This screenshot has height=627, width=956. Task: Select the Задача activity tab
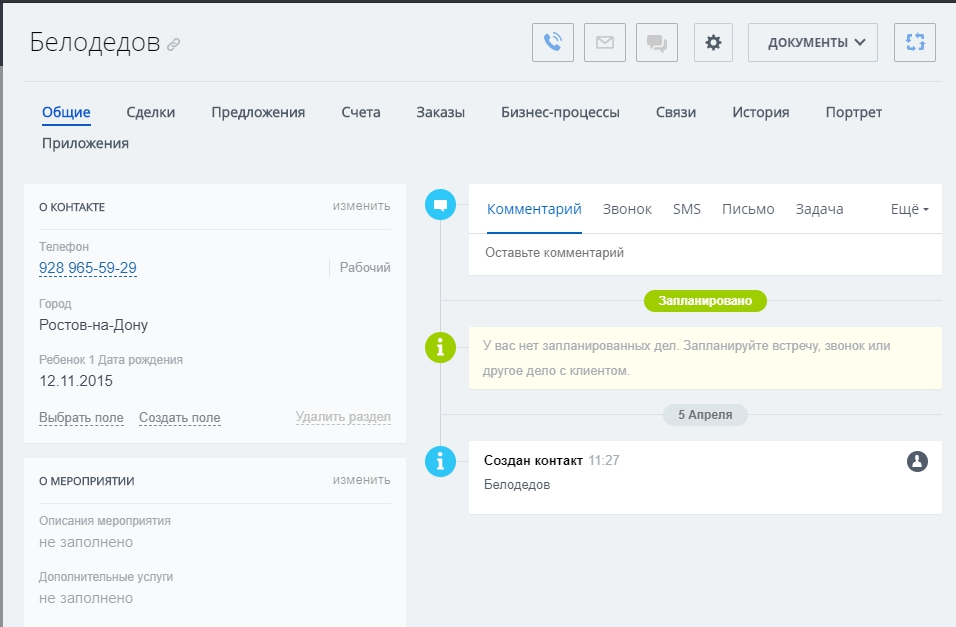pyautogui.click(x=819, y=209)
